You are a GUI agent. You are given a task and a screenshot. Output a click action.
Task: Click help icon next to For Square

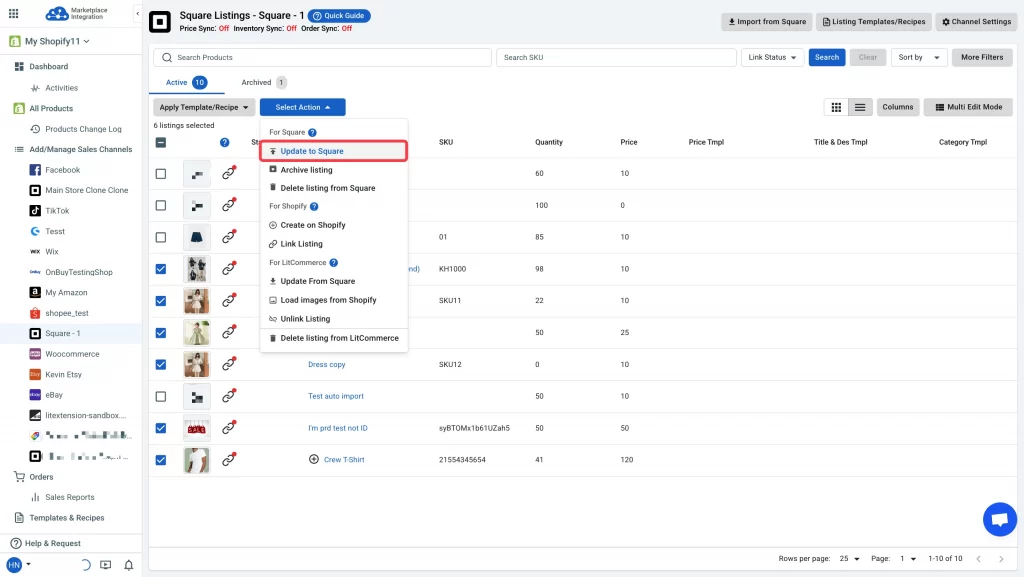coord(312,133)
